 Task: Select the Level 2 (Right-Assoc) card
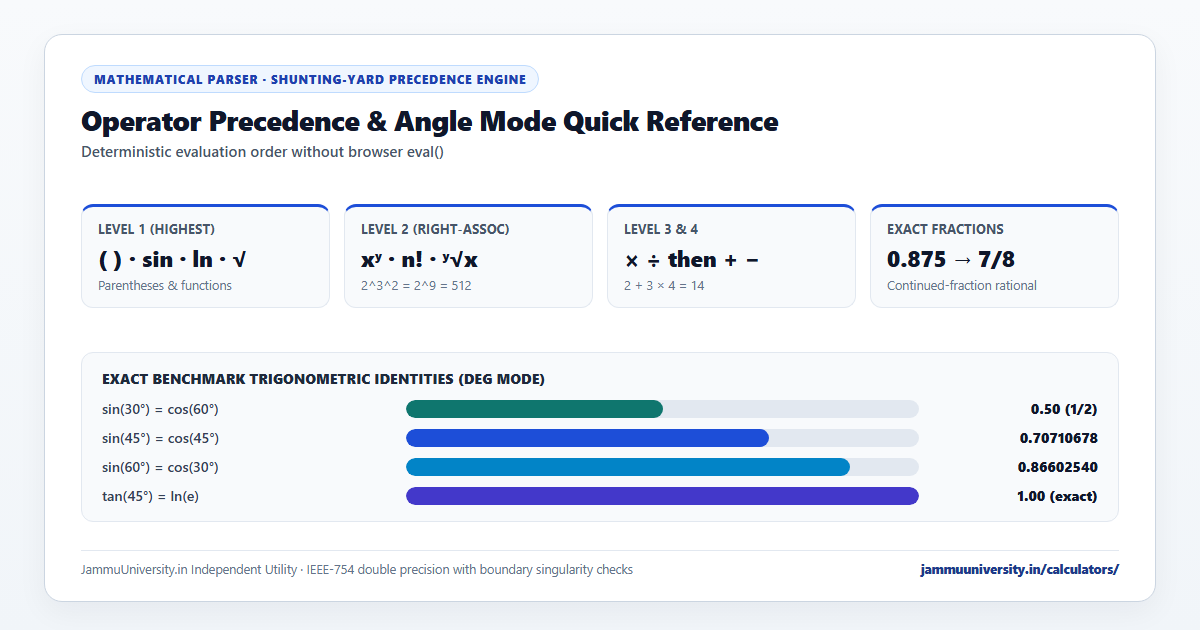tap(468, 256)
